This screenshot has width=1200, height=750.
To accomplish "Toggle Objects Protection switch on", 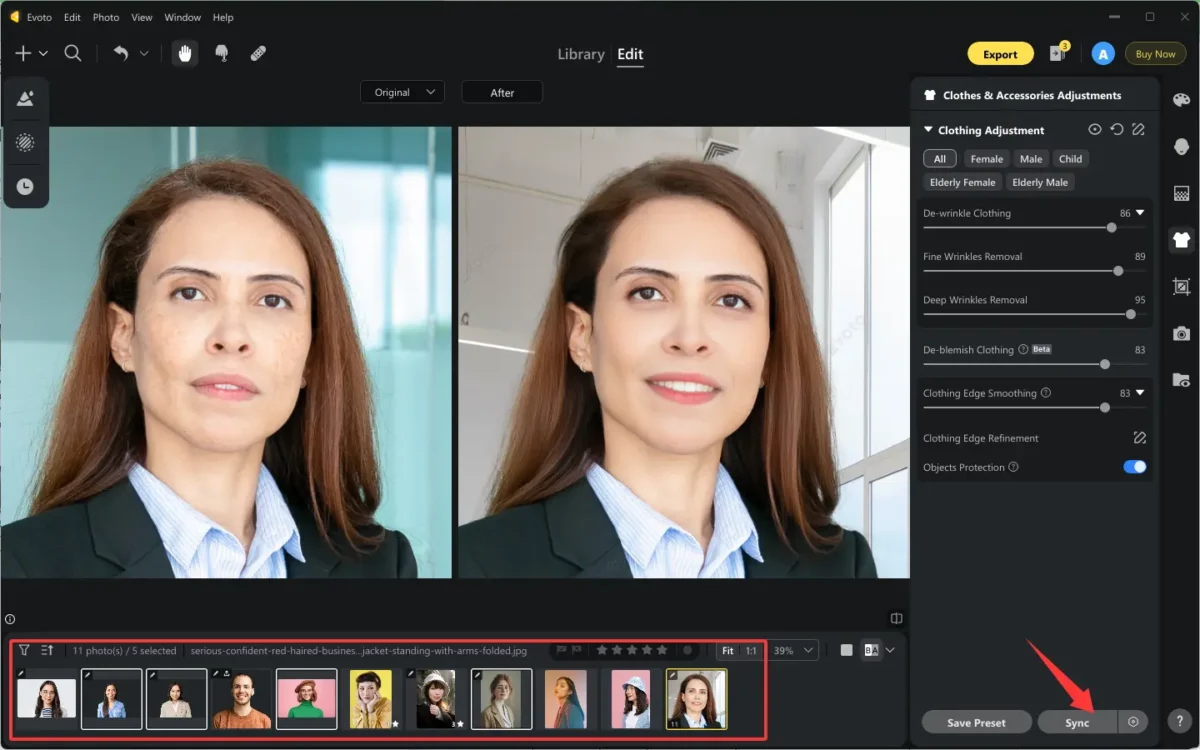I will tap(1134, 466).
